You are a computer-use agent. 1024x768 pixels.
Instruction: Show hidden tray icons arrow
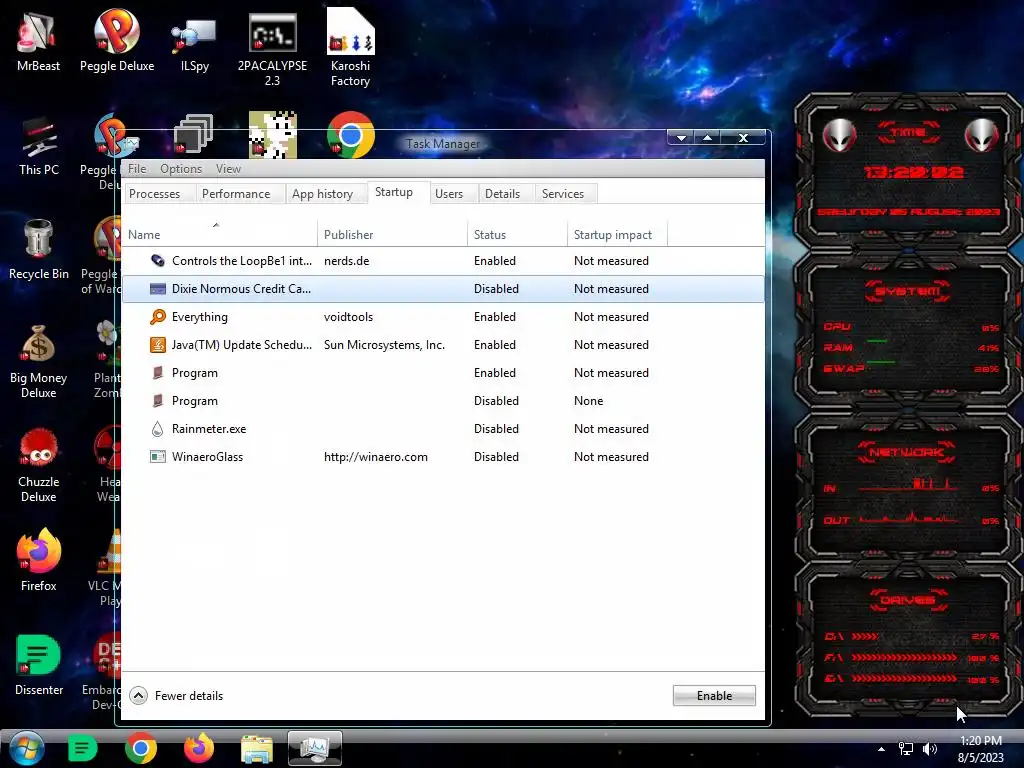click(882, 749)
